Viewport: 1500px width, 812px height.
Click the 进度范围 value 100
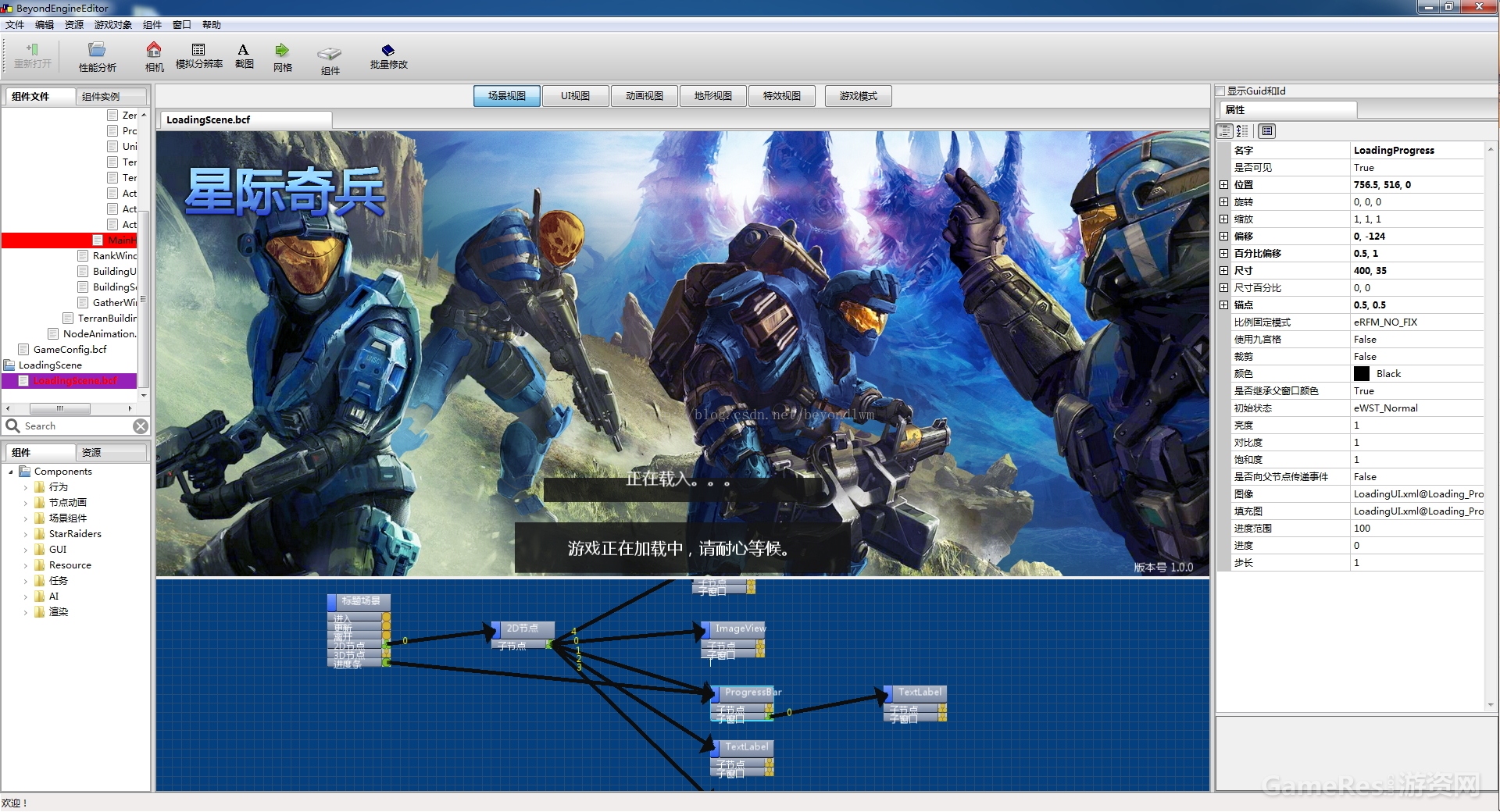1417,529
